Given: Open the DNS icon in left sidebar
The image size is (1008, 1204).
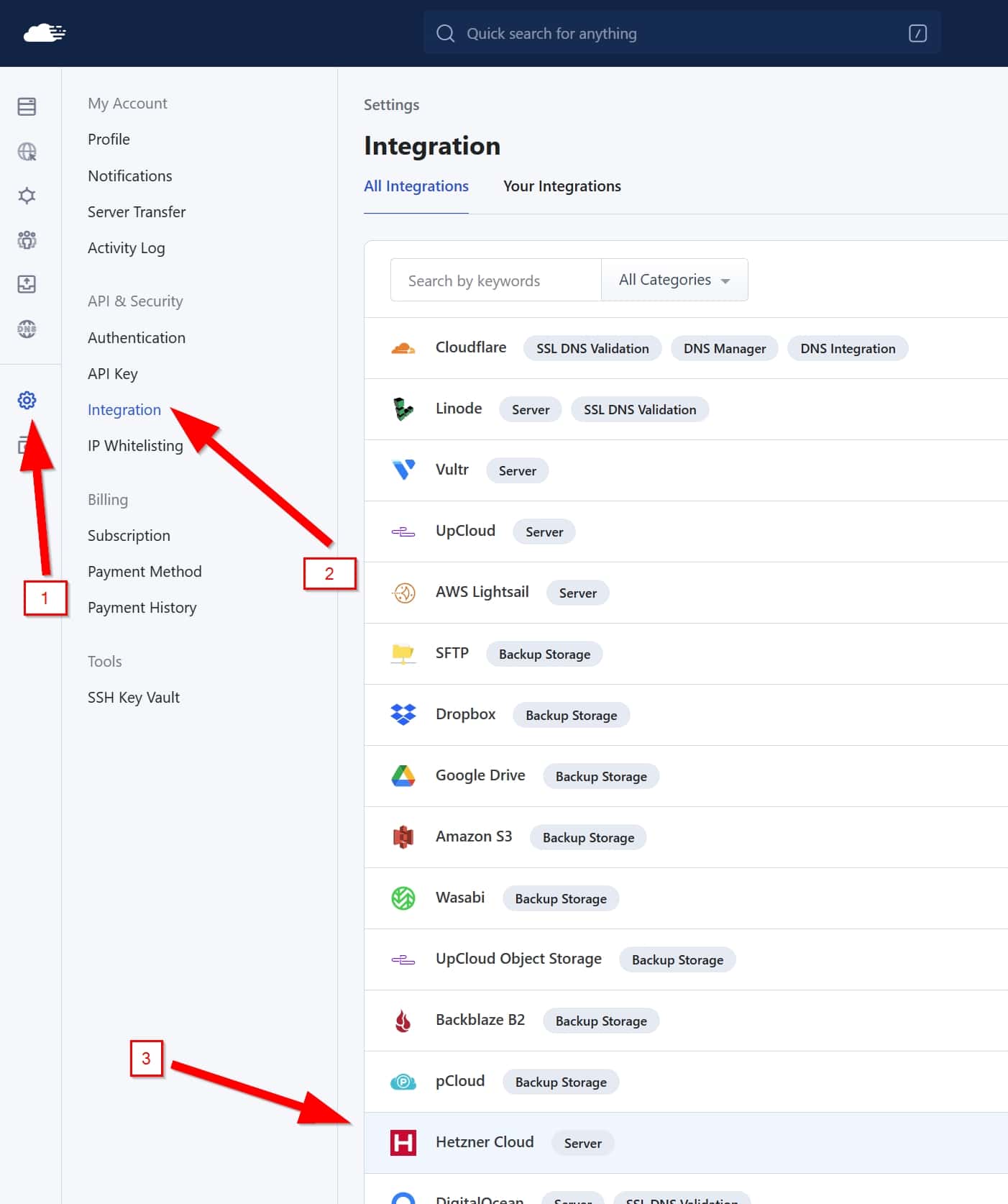Looking at the screenshot, I should [x=27, y=329].
